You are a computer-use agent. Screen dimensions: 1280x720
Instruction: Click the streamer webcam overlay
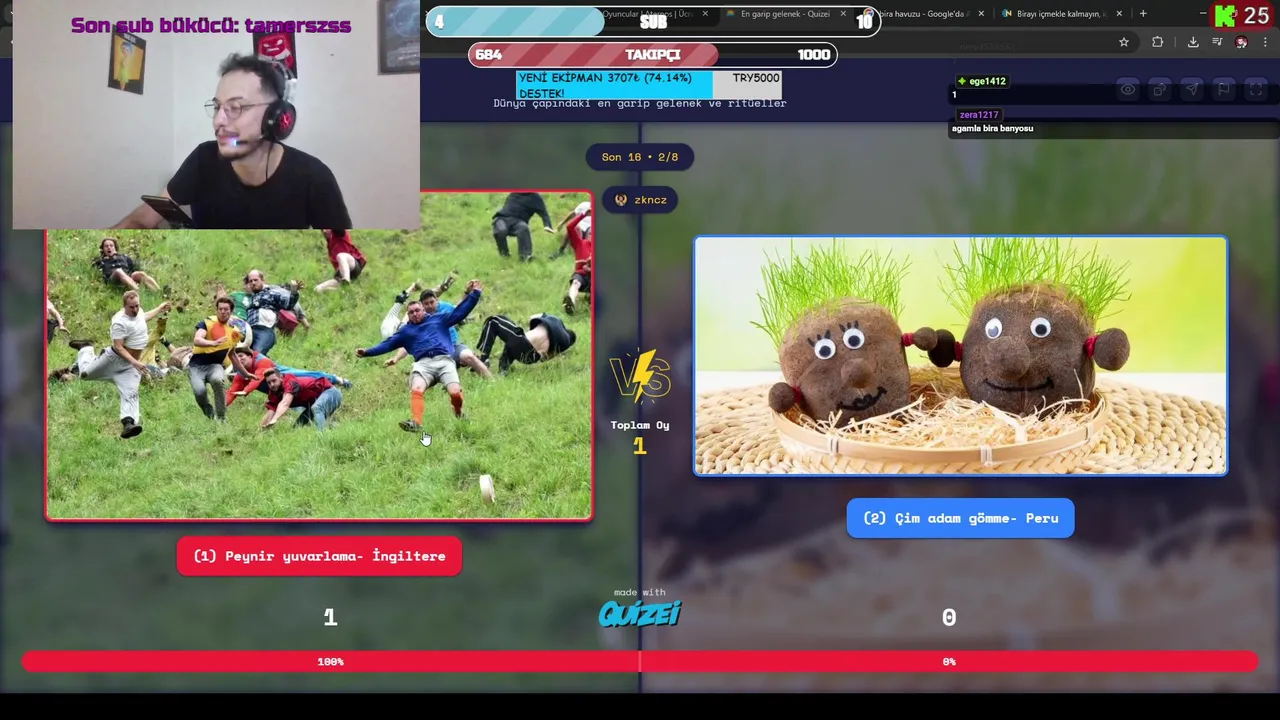click(216, 115)
